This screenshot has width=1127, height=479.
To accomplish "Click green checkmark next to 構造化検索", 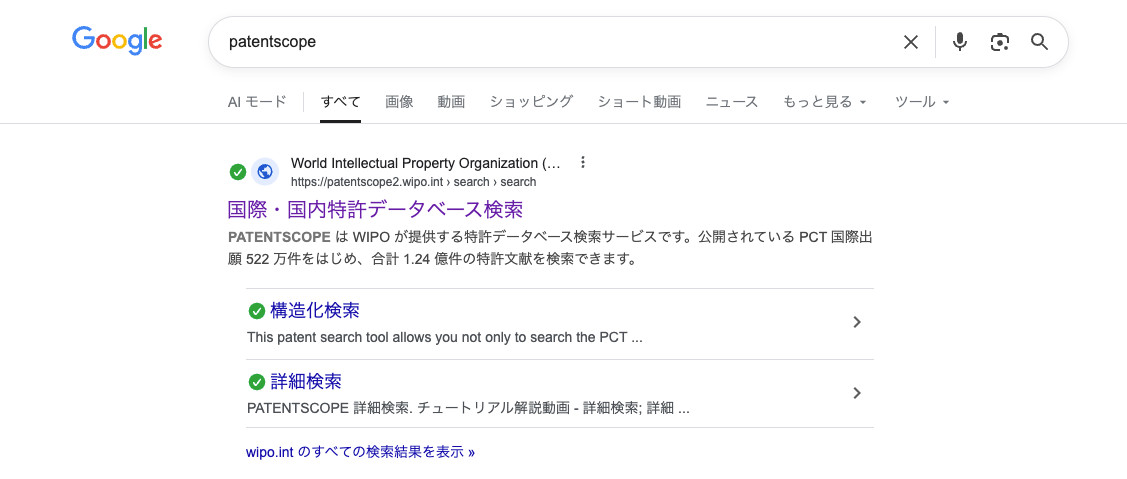I will coord(257,311).
